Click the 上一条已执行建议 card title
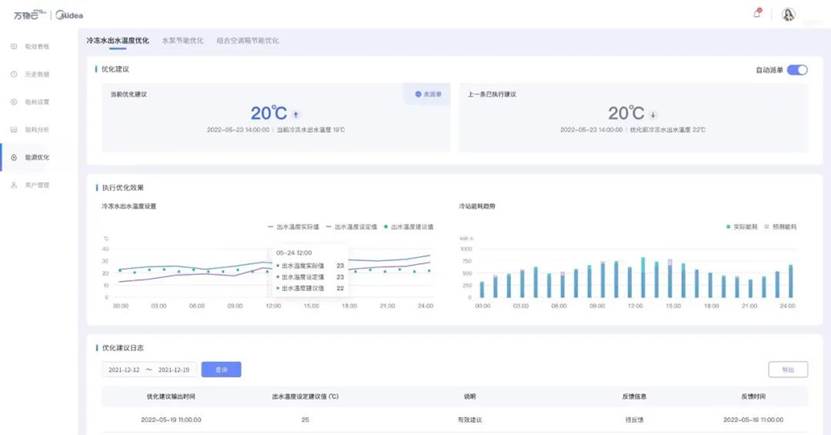 491,94
